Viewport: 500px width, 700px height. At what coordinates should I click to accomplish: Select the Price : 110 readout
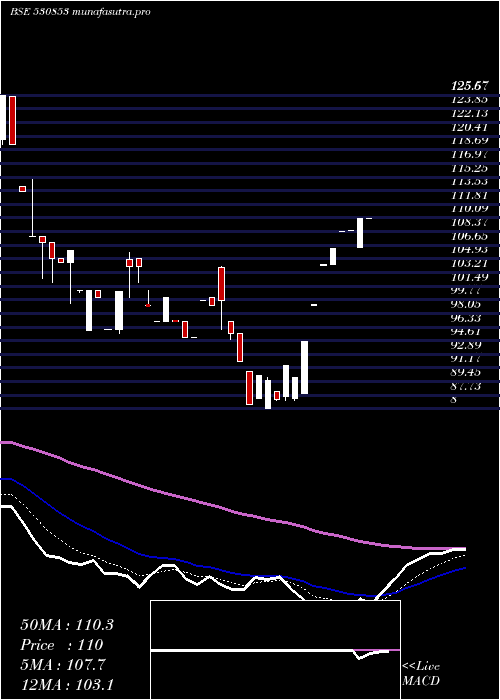[x=62, y=645]
